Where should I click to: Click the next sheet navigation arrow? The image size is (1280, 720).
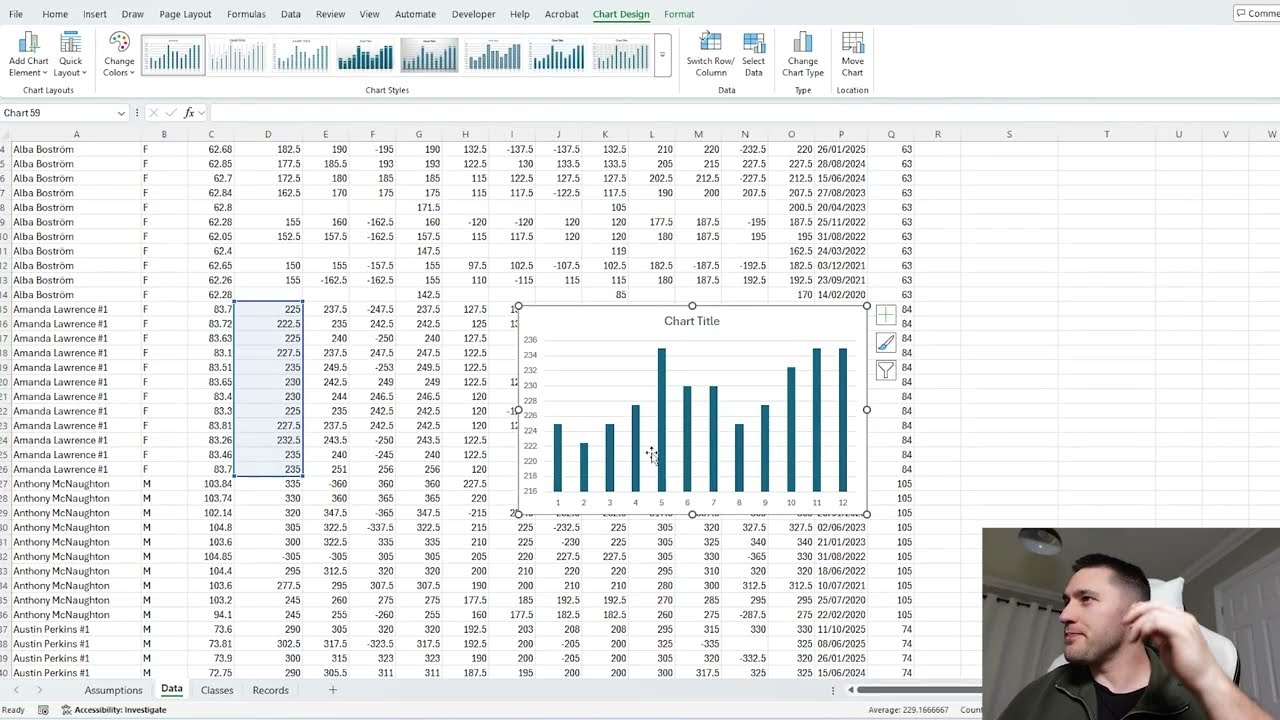pyautogui.click(x=40, y=690)
